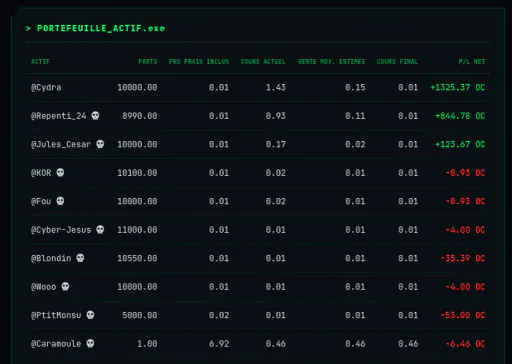This screenshot has height=364, width=512.
Task: Click the 0.17 current price for @Jules_Cesar
Action: point(276,144)
